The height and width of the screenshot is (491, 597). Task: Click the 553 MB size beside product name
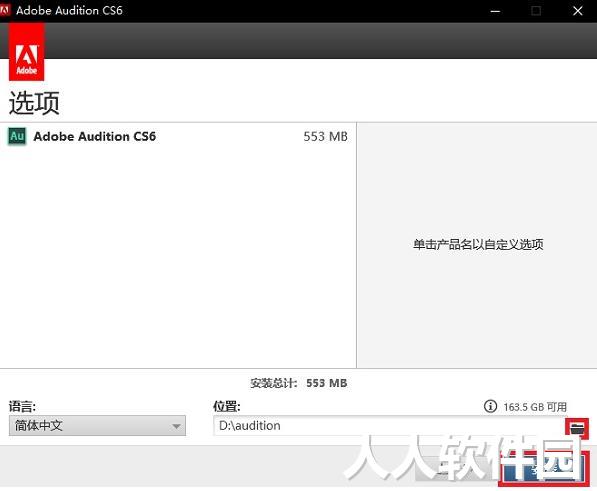[x=326, y=136]
